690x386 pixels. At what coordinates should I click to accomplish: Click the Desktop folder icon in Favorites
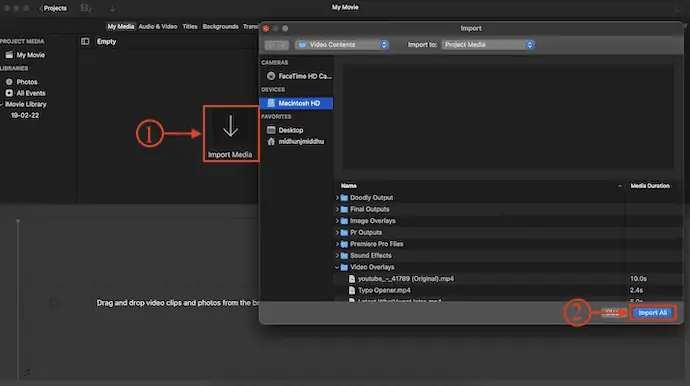271,130
